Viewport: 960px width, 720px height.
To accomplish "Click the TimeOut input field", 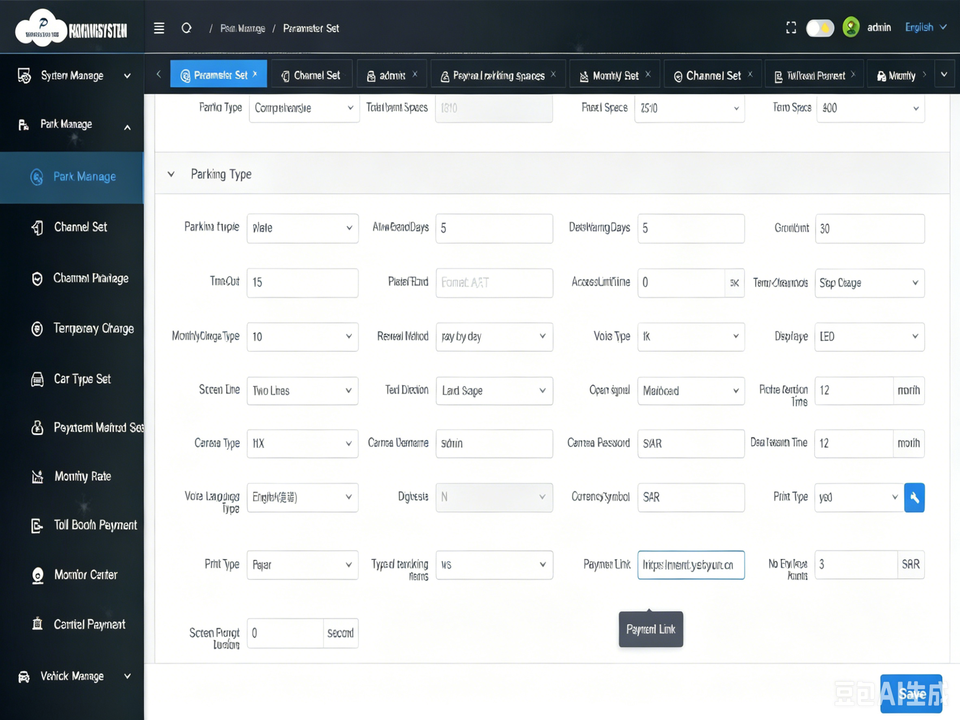I will pyautogui.click(x=302, y=283).
